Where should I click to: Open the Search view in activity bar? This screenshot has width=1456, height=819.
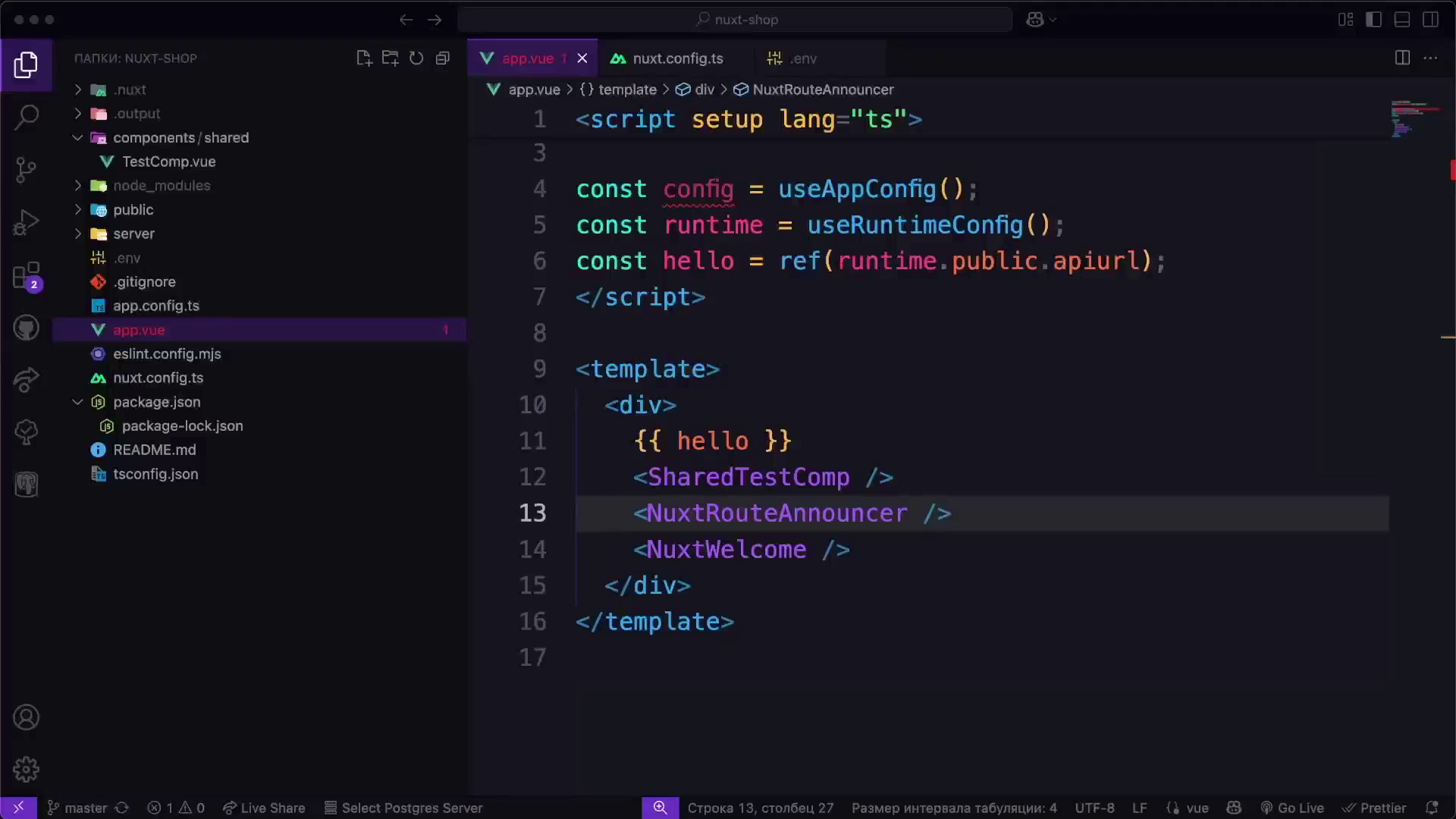[x=27, y=117]
